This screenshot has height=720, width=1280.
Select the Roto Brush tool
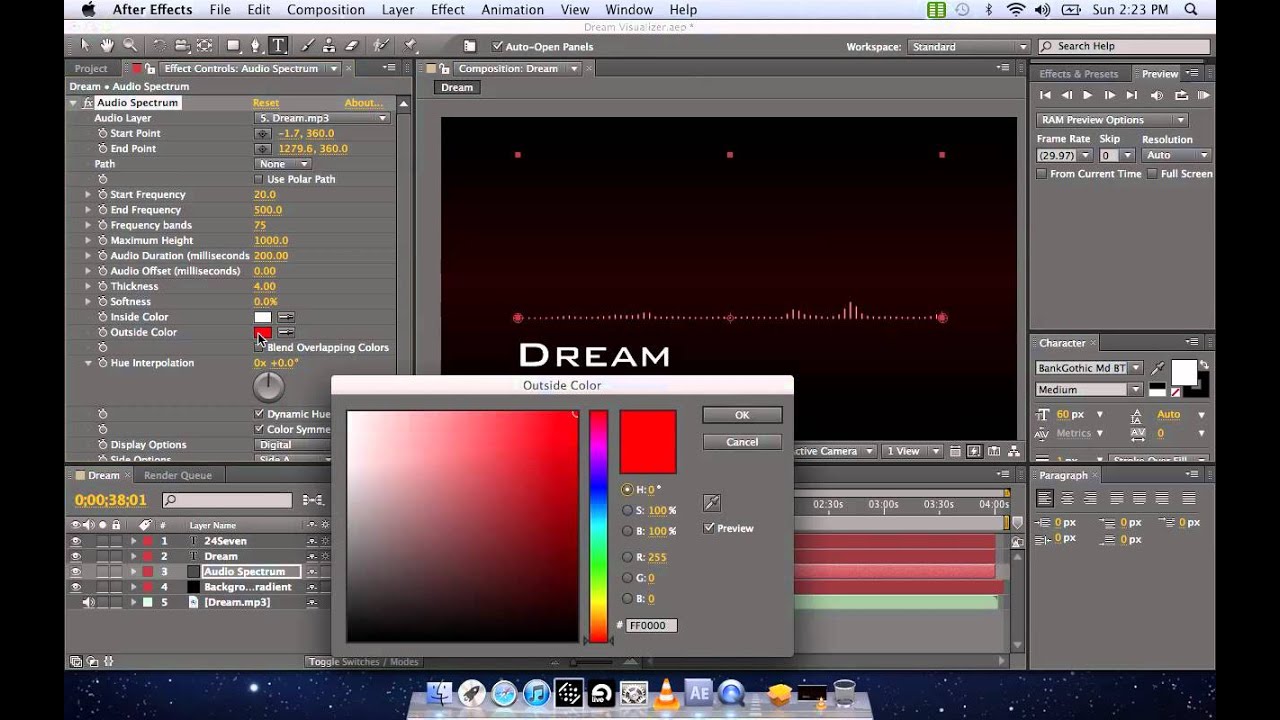[x=381, y=46]
